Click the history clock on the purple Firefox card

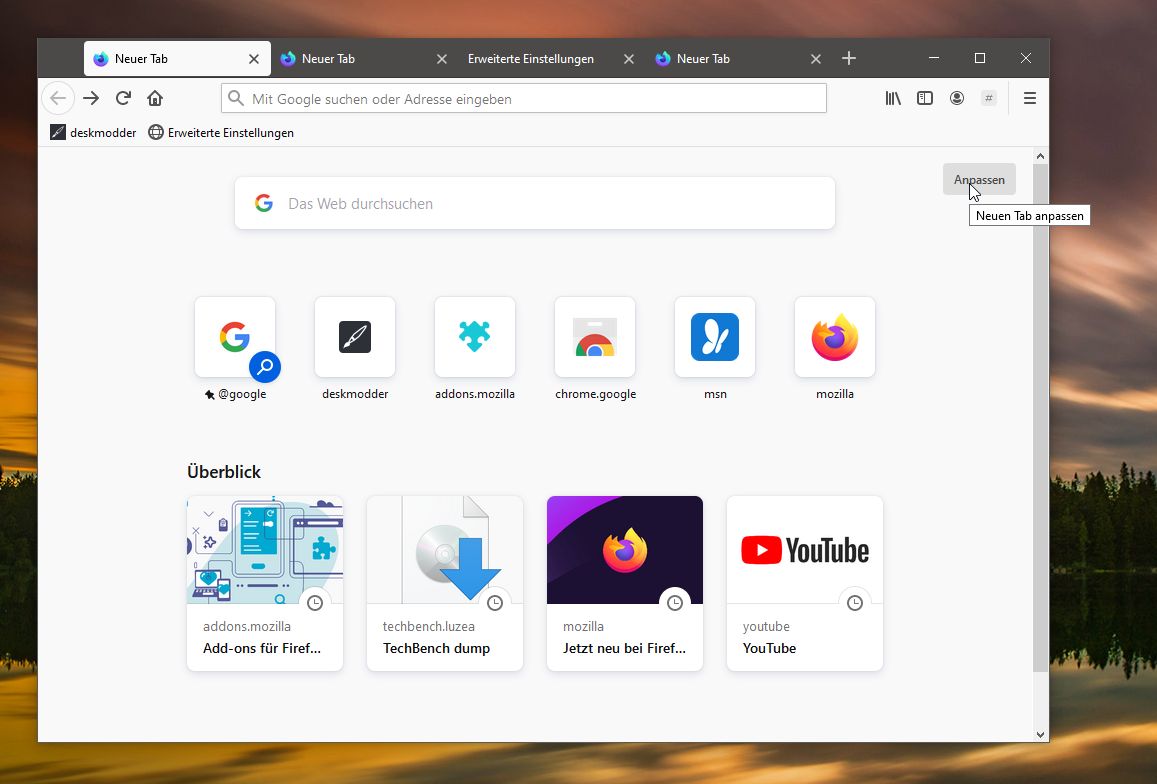(x=674, y=603)
